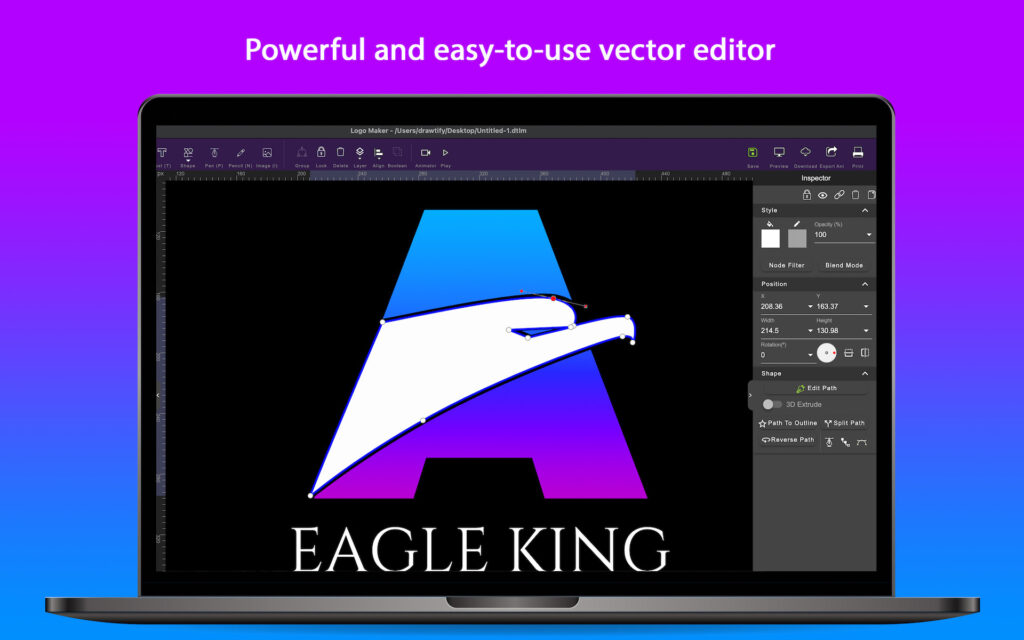Viewport: 1024px width, 640px height.
Task: Collapse the Shape section
Action: click(x=865, y=374)
